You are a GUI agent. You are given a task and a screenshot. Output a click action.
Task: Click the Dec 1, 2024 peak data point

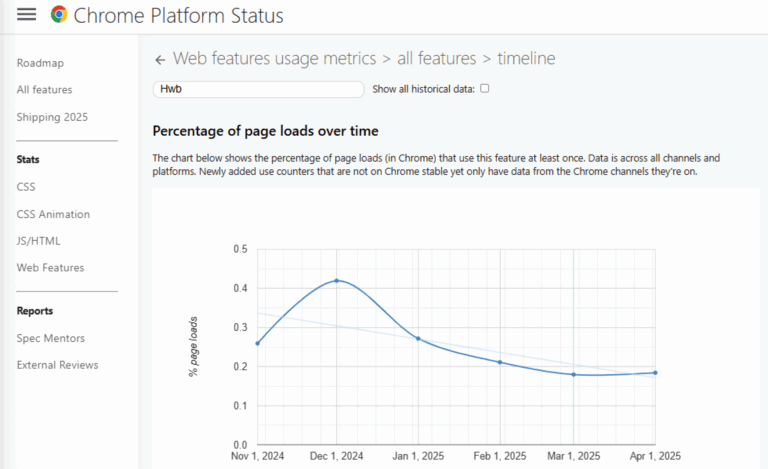click(x=337, y=280)
